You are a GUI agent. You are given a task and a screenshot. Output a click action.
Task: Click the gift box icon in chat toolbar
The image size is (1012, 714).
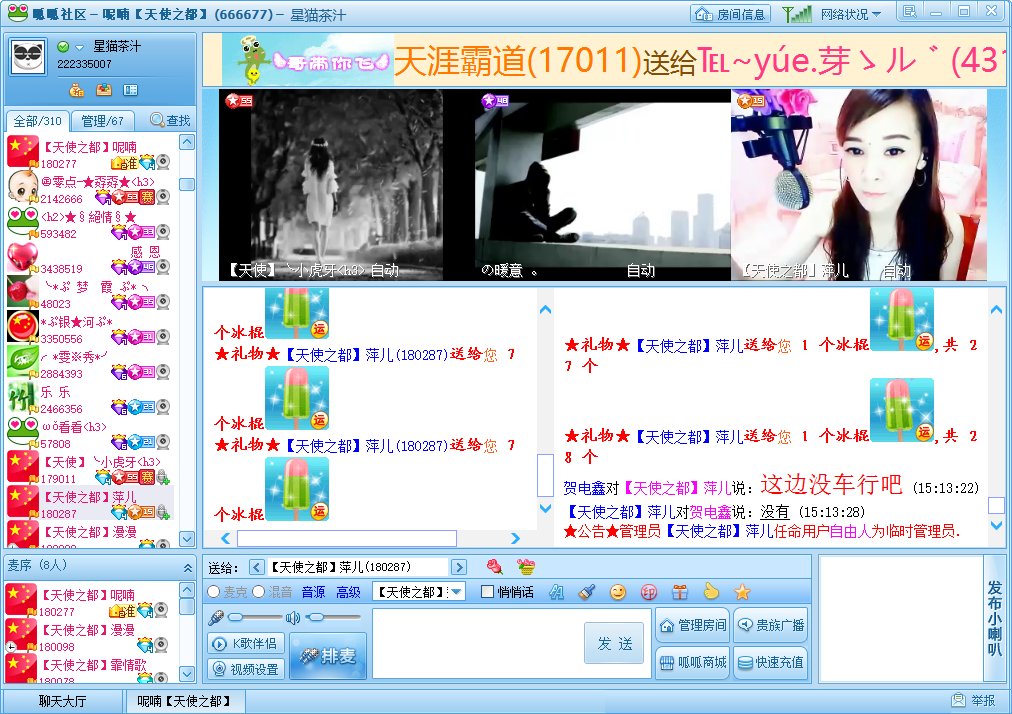coord(679,591)
